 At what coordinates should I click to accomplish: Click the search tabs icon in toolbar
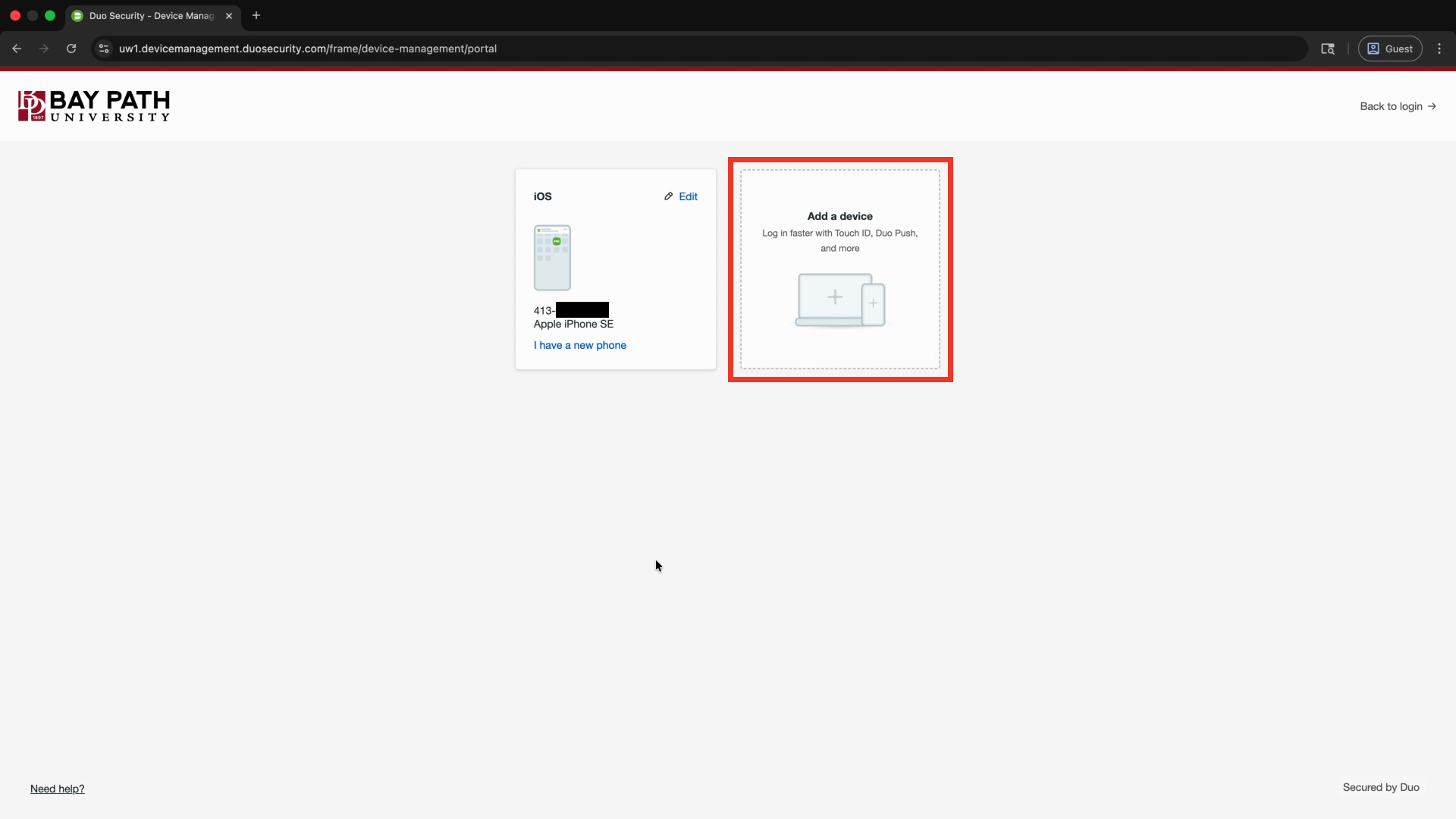[x=1328, y=49]
